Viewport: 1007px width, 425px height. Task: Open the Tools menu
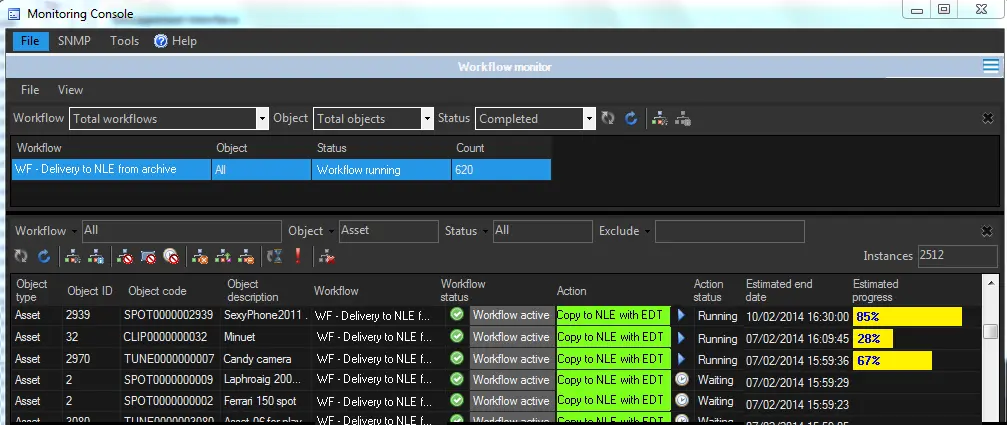124,41
